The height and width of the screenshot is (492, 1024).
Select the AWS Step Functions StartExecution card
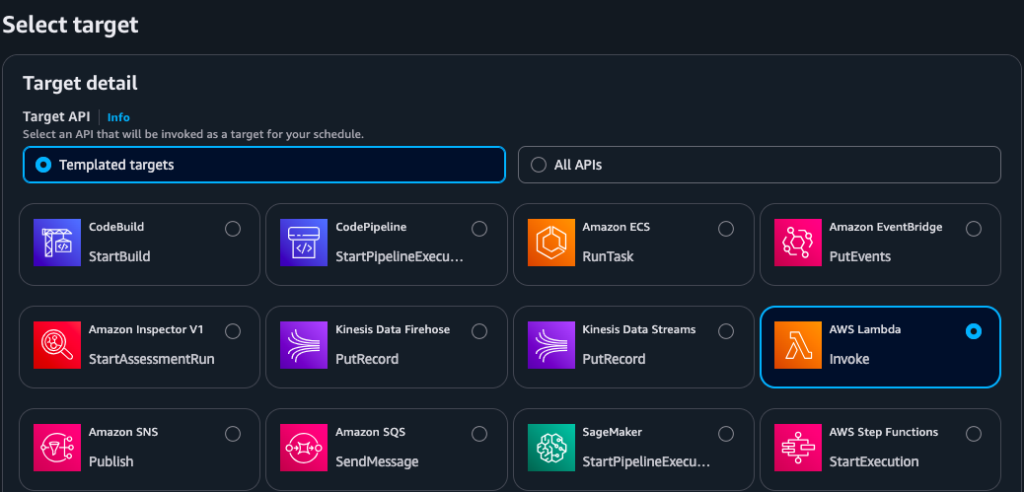tap(880, 449)
